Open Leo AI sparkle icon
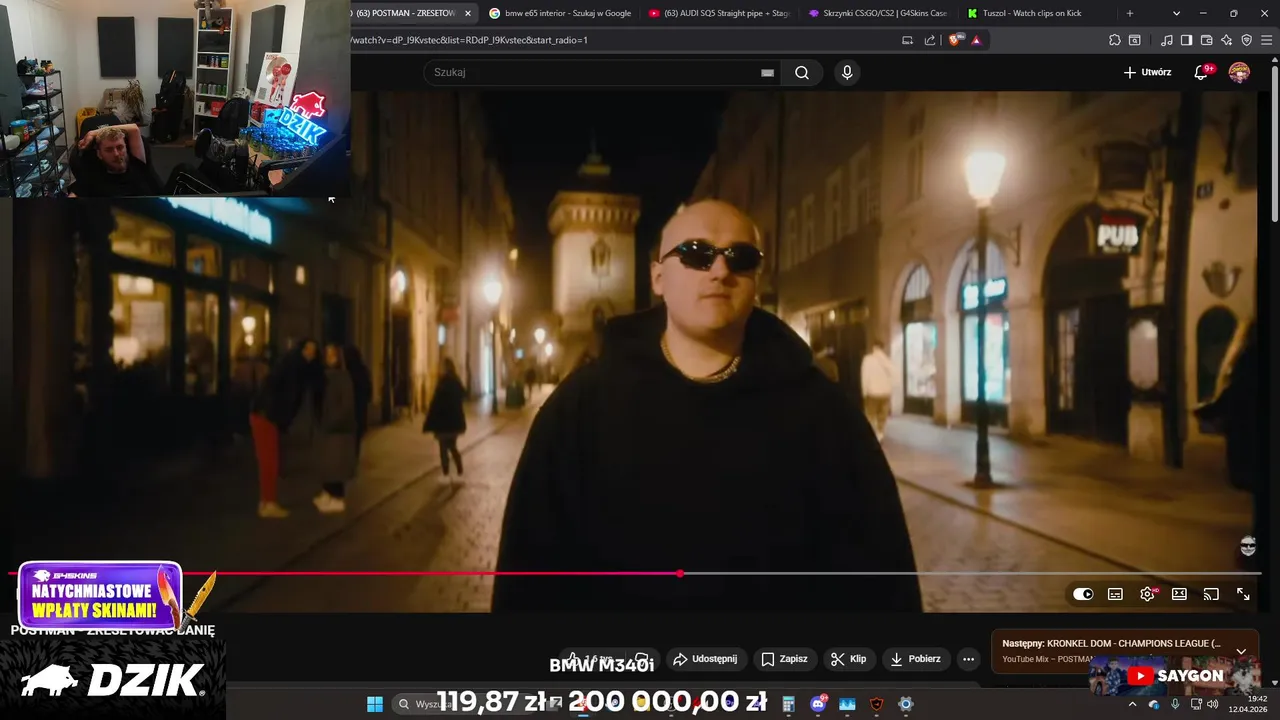1280x720 pixels. 1227,40
